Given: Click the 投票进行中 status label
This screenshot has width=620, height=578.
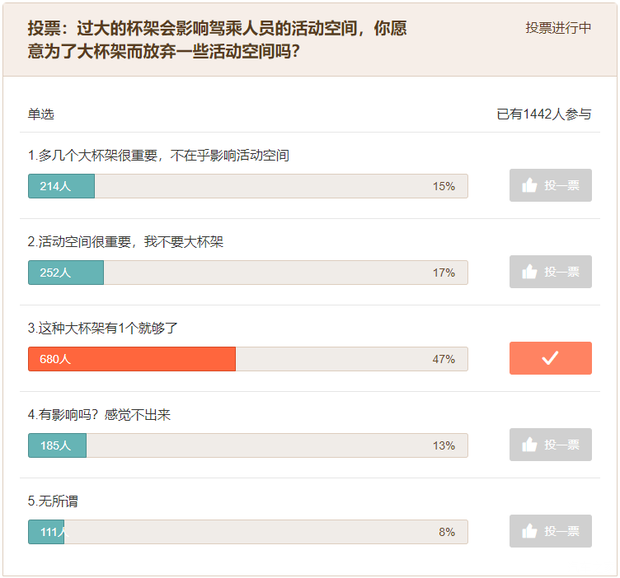Looking at the screenshot, I should coord(558,28).
